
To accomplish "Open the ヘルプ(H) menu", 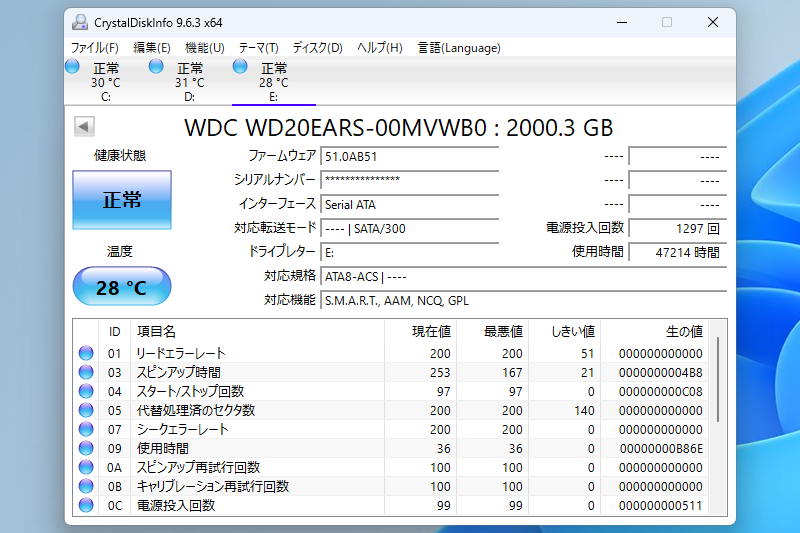I will [380, 48].
